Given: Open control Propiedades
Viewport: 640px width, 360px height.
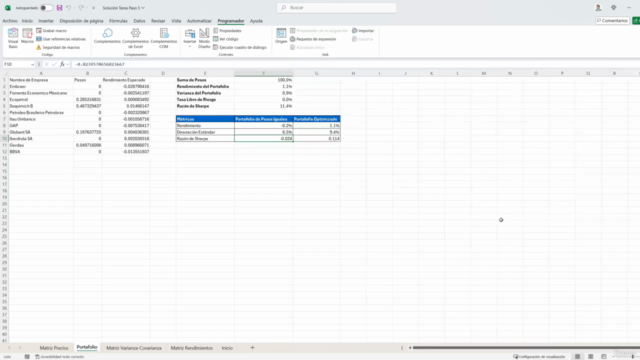Looking at the screenshot, I should click(x=227, y=31).
